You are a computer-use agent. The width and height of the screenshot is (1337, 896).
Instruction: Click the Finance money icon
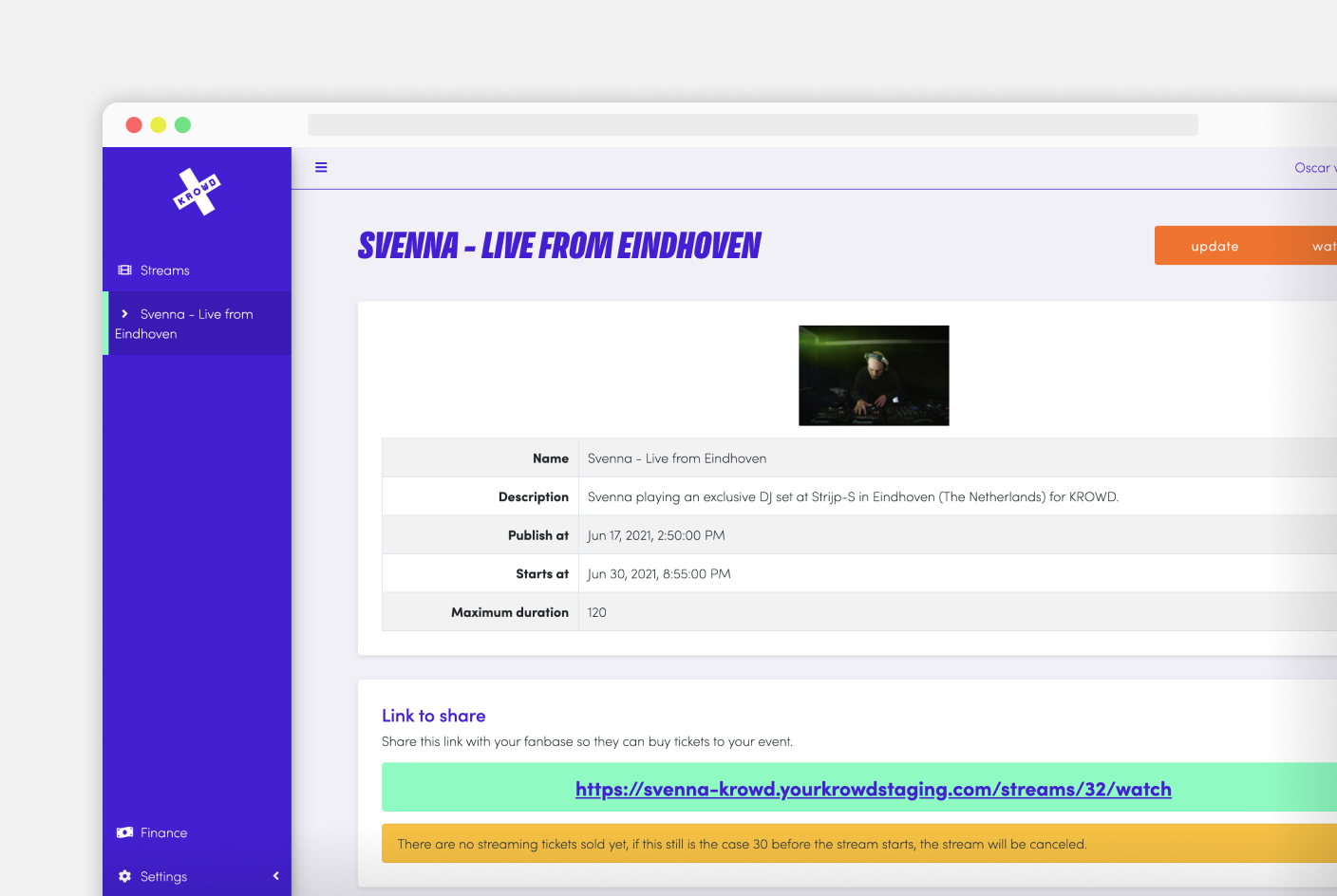point(124,832)
